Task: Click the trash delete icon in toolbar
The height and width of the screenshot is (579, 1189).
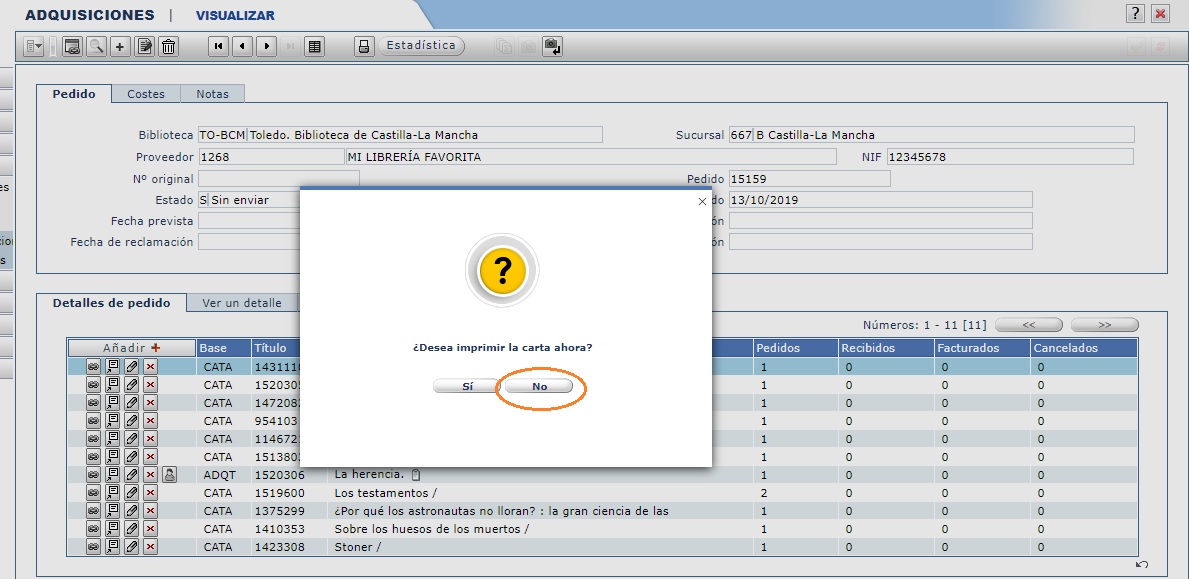Action: click(x=169, y=46)
